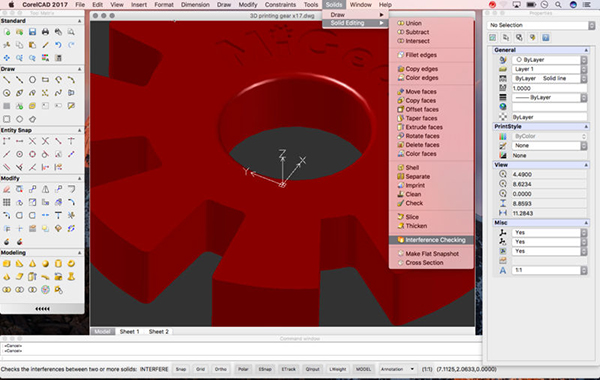Switch to the Sheet 1 tab
This screenshot has width=600, height=380.
pyautogui.click(x=129, y=331)
